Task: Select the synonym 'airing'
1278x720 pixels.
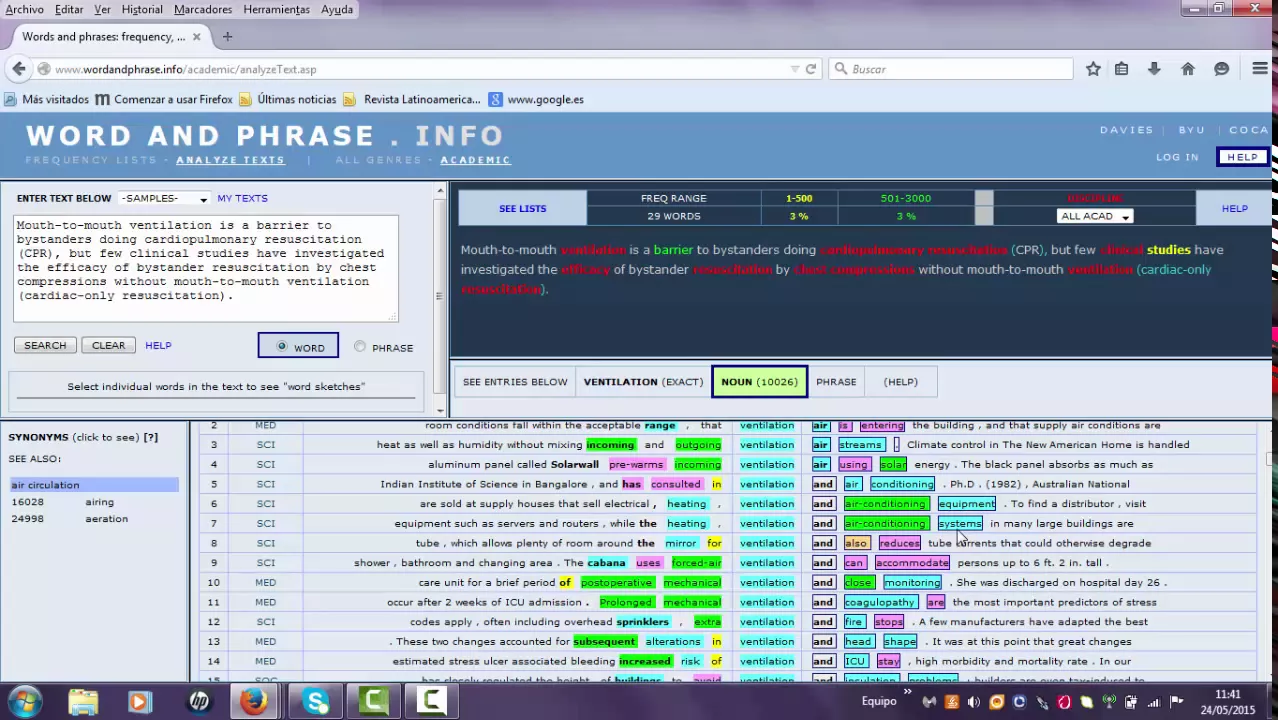Action: pos(99,502)
